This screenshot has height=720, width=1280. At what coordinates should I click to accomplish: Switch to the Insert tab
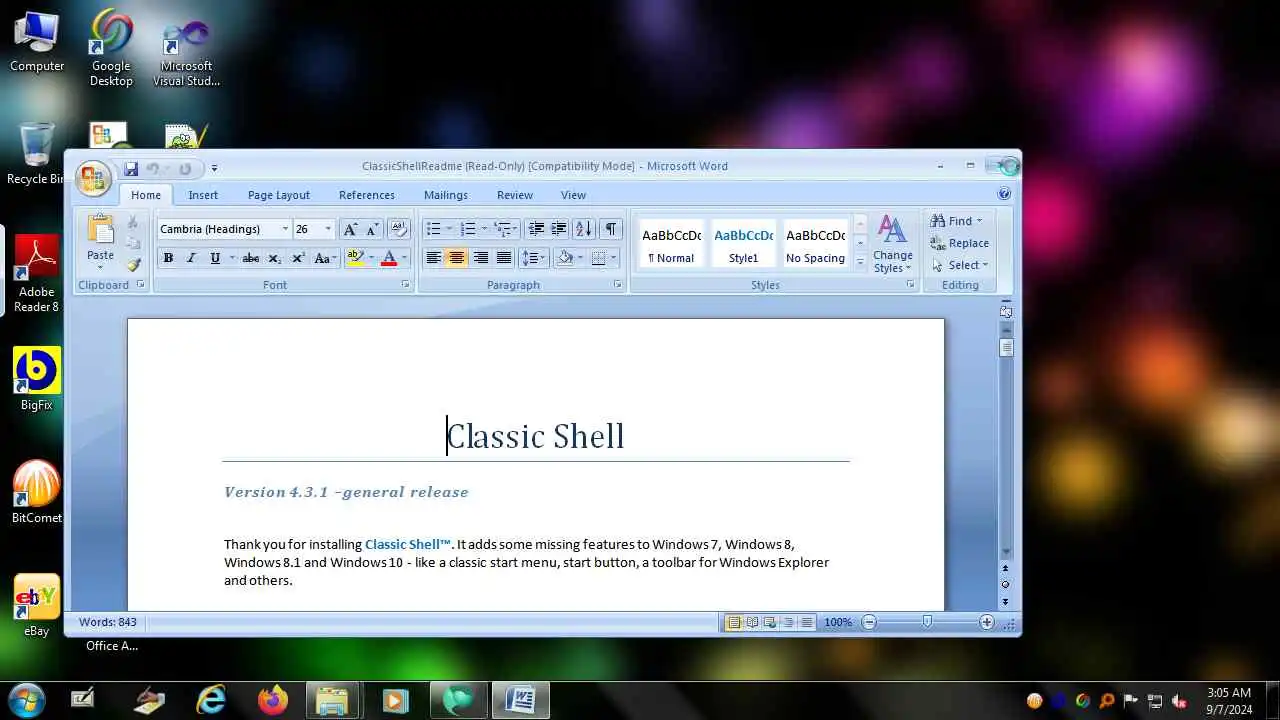(x=203, y=195)
